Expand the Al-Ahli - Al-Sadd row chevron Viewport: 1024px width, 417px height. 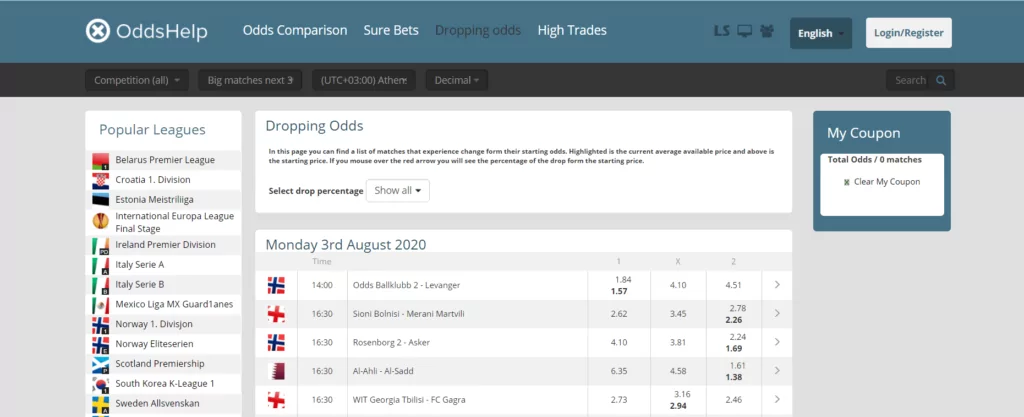(777, 371)
